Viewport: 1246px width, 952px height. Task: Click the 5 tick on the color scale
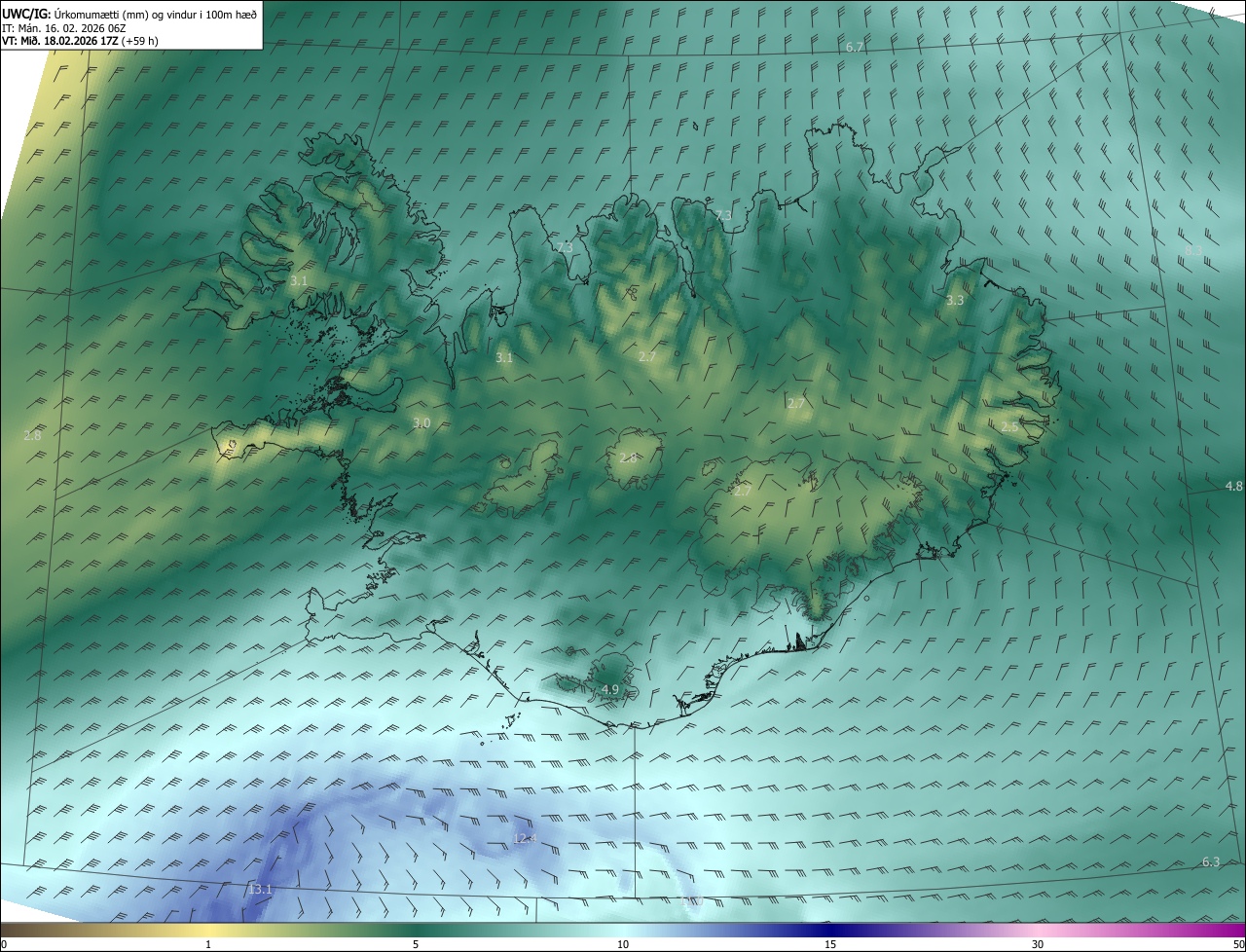point(416,944)
